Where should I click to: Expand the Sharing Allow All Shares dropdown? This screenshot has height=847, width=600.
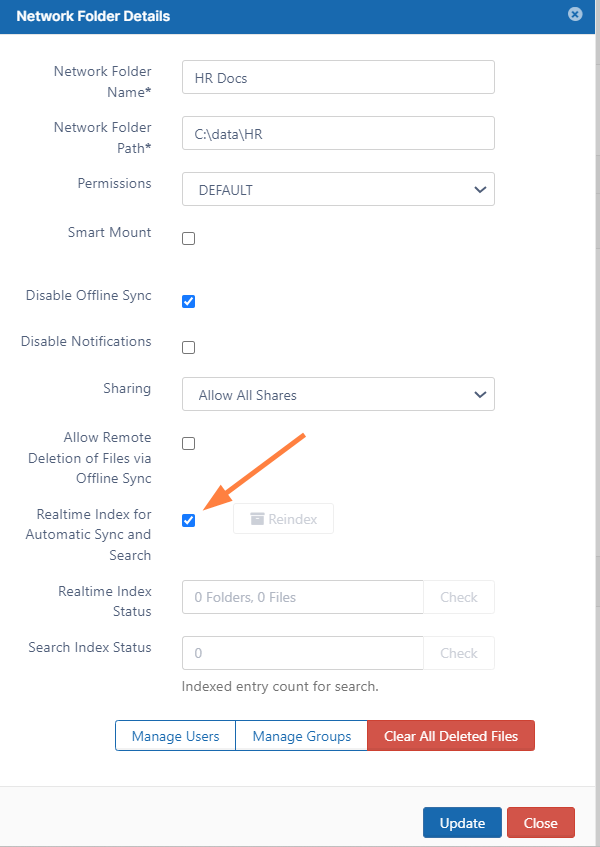pyautogui.click(x=338, y=394)
